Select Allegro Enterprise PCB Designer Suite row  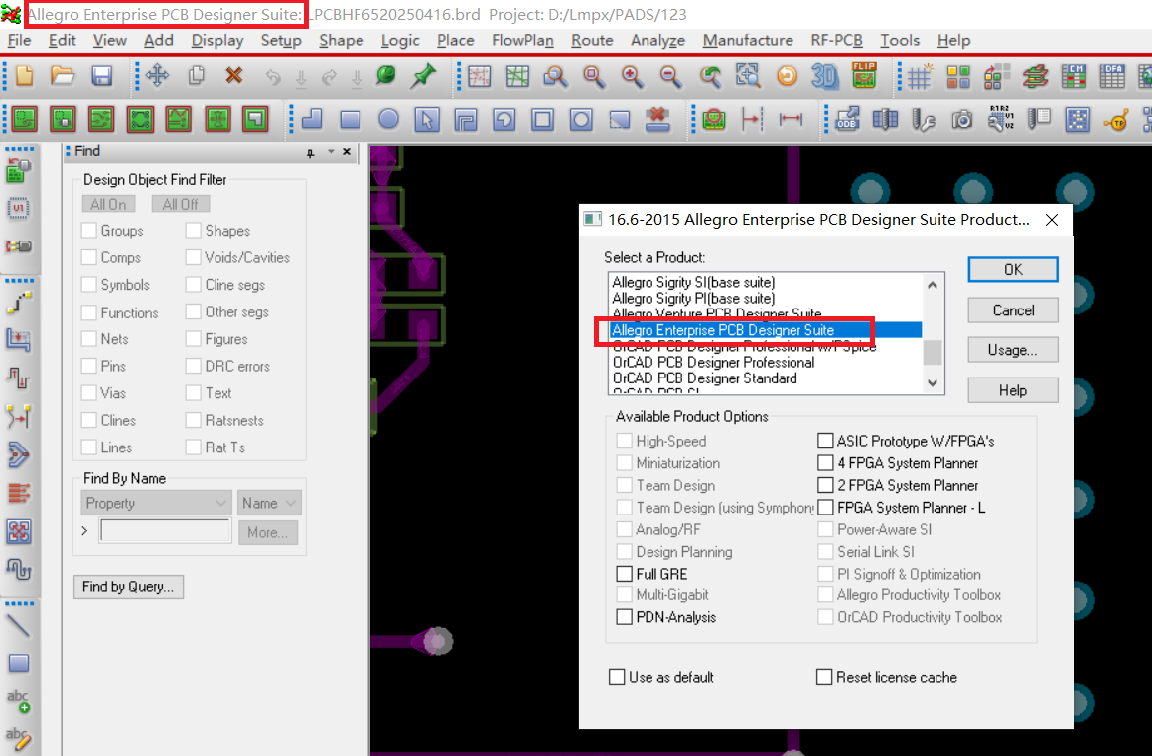coord(765,330)
